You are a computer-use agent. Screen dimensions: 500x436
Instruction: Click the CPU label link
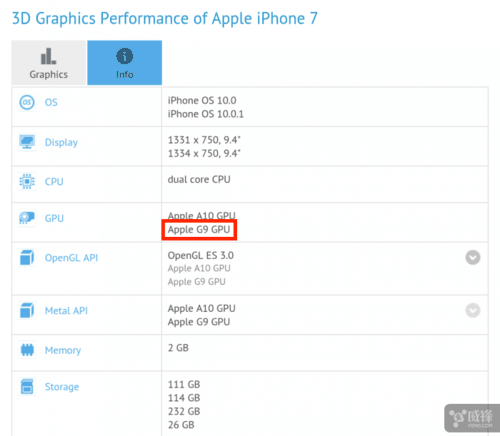(54, 182)
